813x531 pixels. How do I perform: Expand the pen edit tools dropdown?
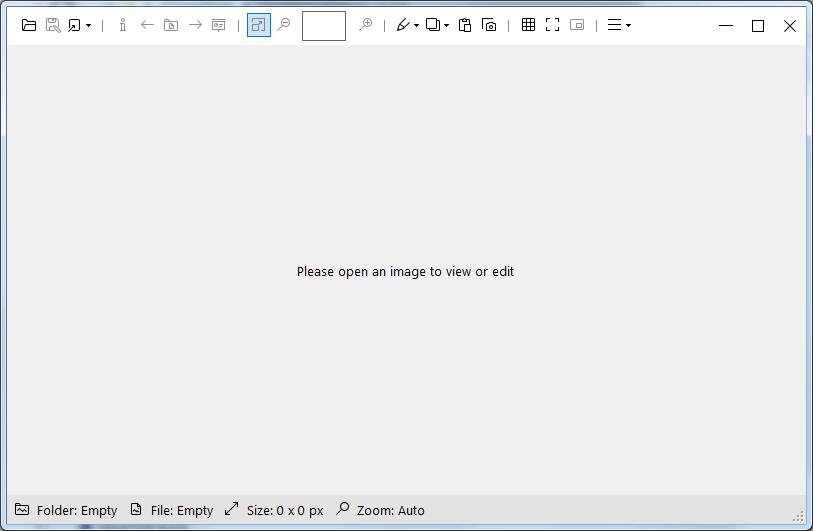(x=416, y=26)
